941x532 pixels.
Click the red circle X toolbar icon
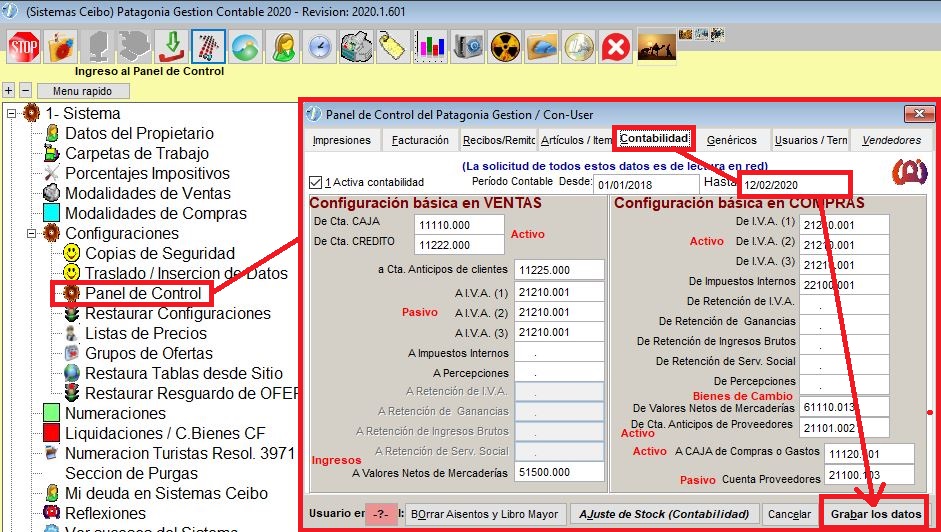pos(616,47)
